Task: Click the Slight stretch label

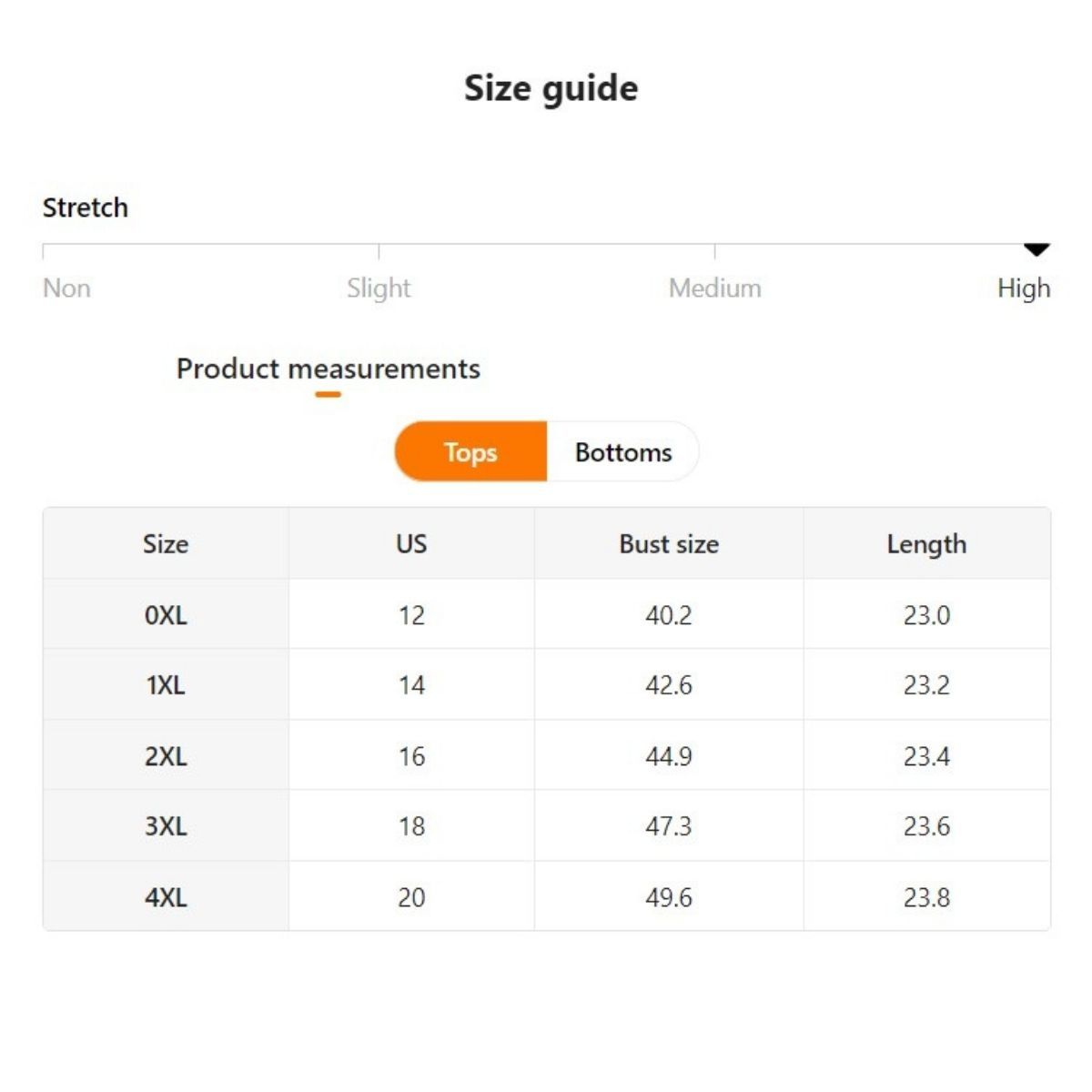Action: pyautogui.click(x=379, y=288)
